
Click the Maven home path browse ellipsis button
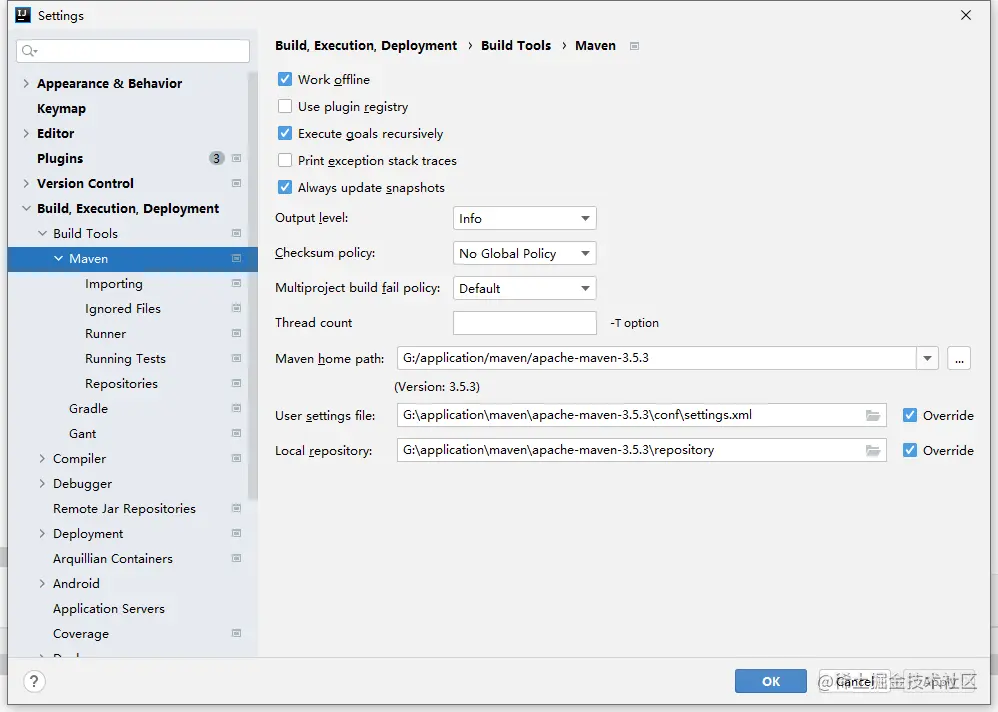959,358
